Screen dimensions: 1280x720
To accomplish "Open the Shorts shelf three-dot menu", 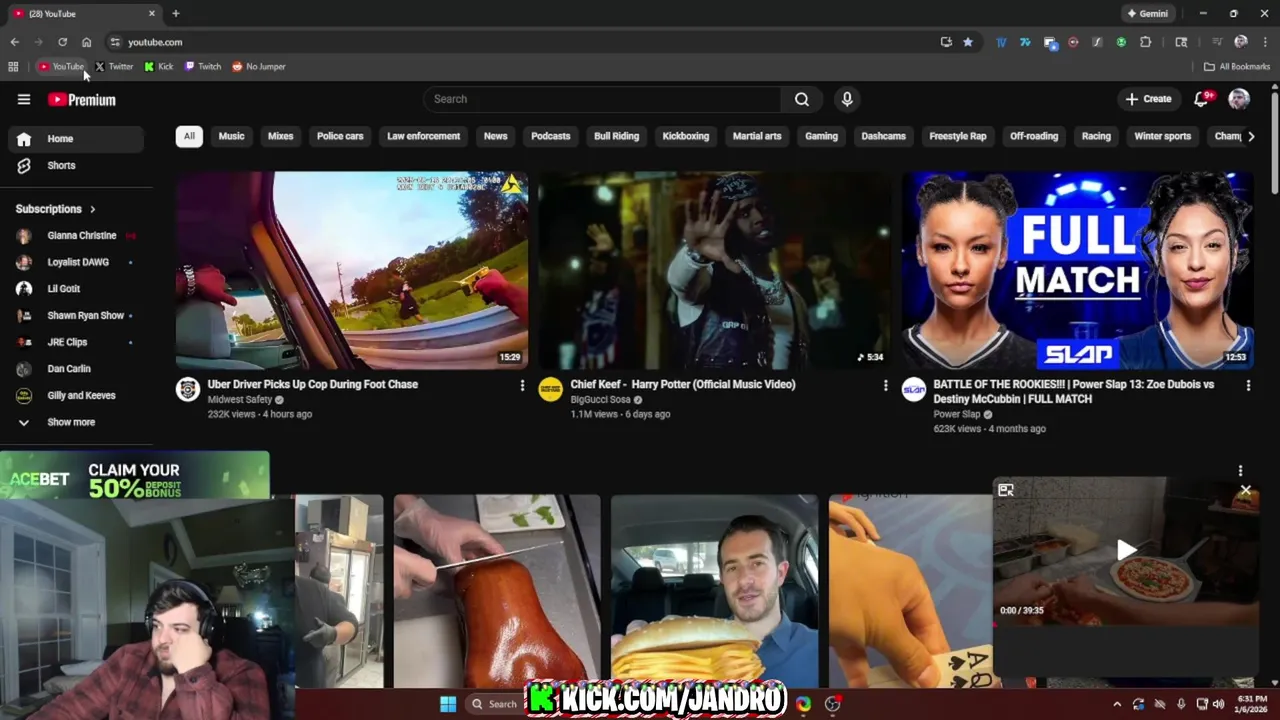I will pyautogui.click(x=1240, y=471).
